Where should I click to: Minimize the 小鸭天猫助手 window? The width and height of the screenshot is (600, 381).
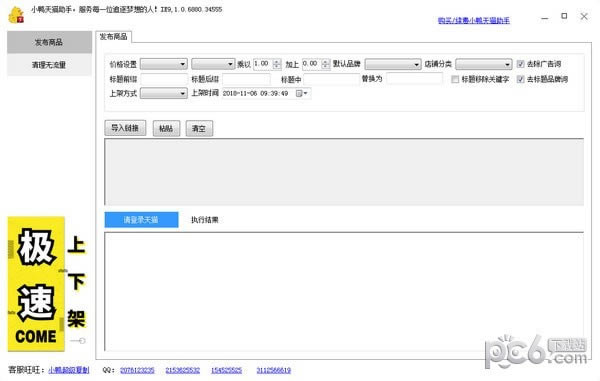coord(545,17)
